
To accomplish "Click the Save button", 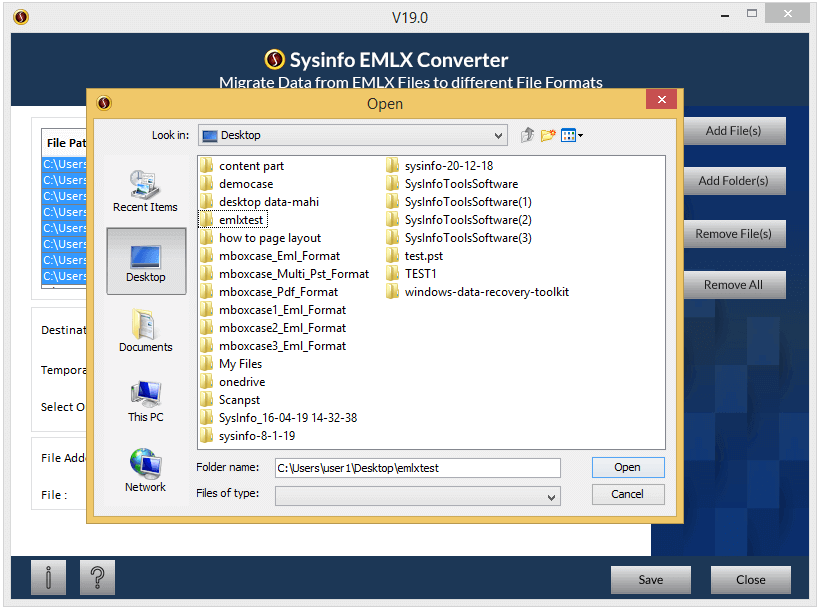I will (x=651, y=580).
